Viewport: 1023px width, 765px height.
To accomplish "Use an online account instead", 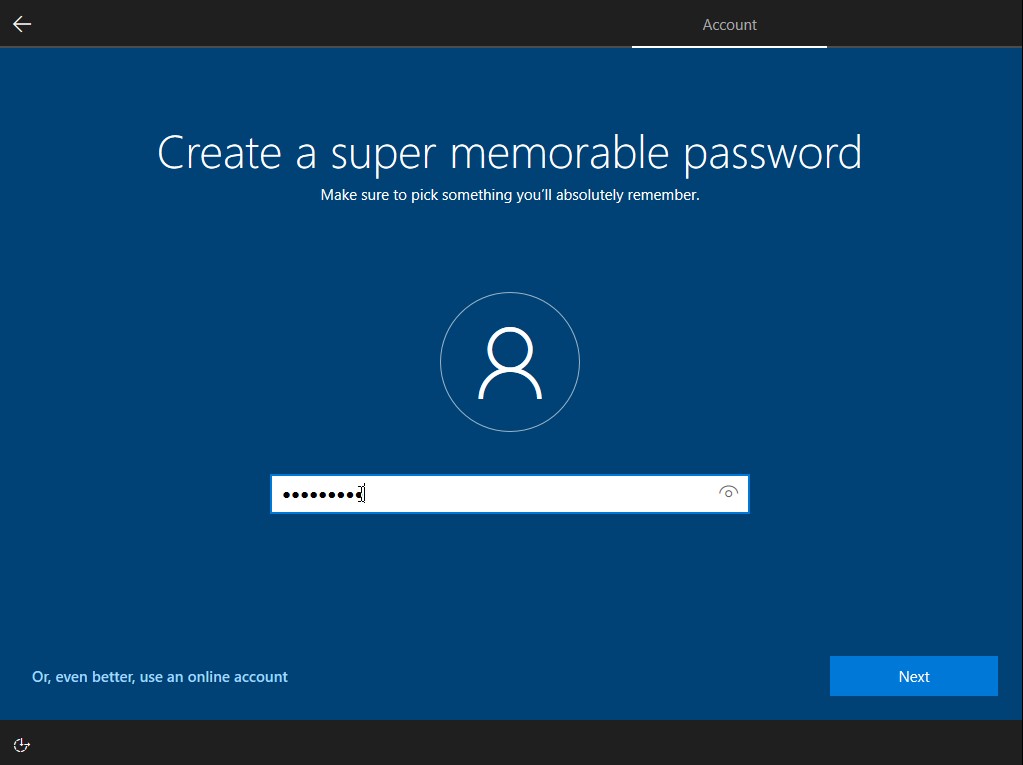I will pyautogui.click(x=160, y=676).
